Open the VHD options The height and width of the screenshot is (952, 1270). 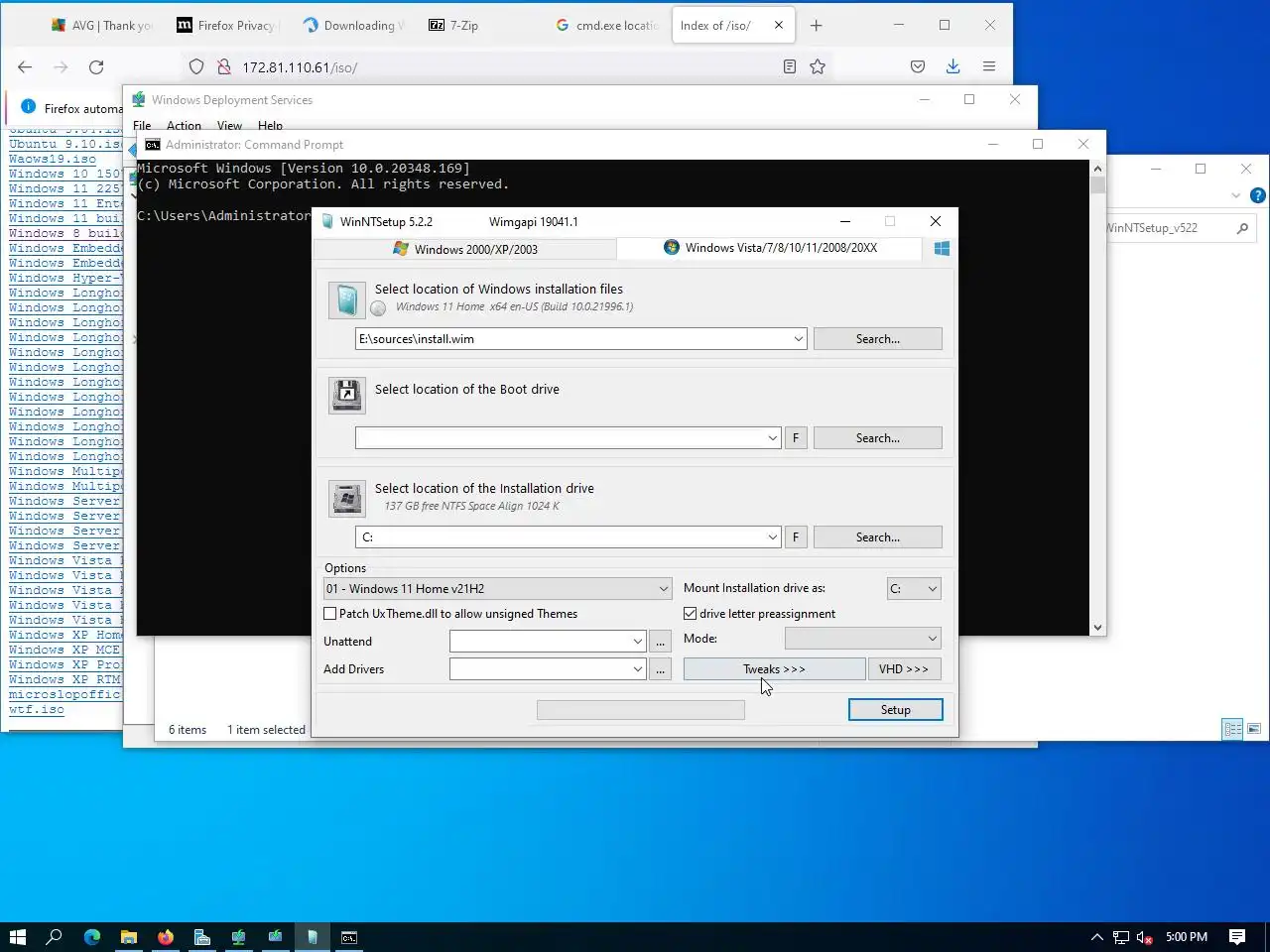pyautogui.click(x=904, y=669)
